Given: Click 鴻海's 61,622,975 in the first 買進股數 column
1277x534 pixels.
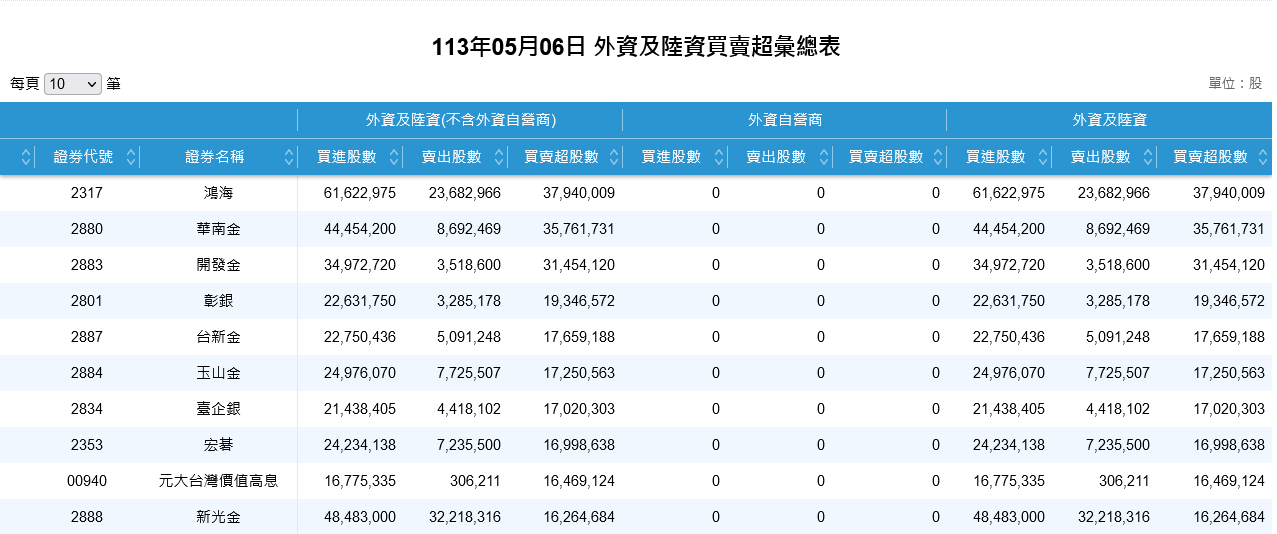Looking at the screenshot, I should point(360,193).
